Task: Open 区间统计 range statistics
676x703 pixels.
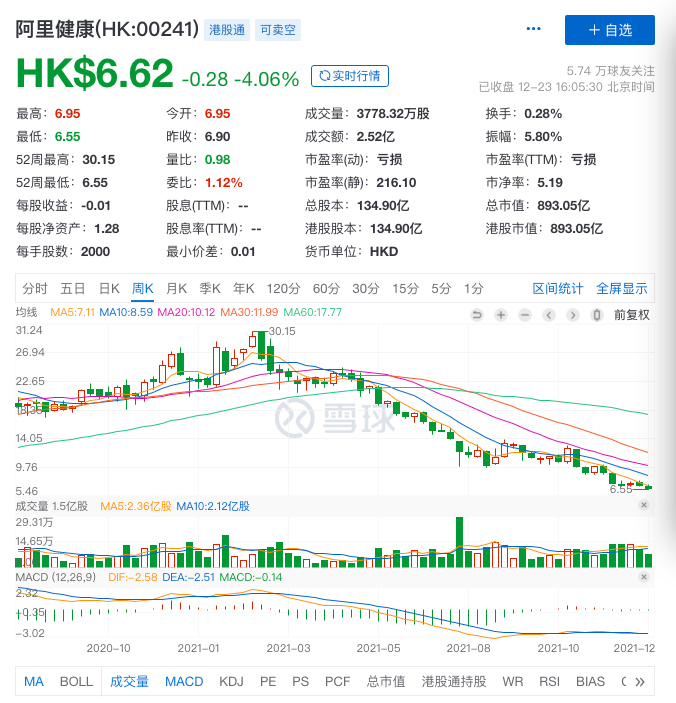Action: click(558, 288)
